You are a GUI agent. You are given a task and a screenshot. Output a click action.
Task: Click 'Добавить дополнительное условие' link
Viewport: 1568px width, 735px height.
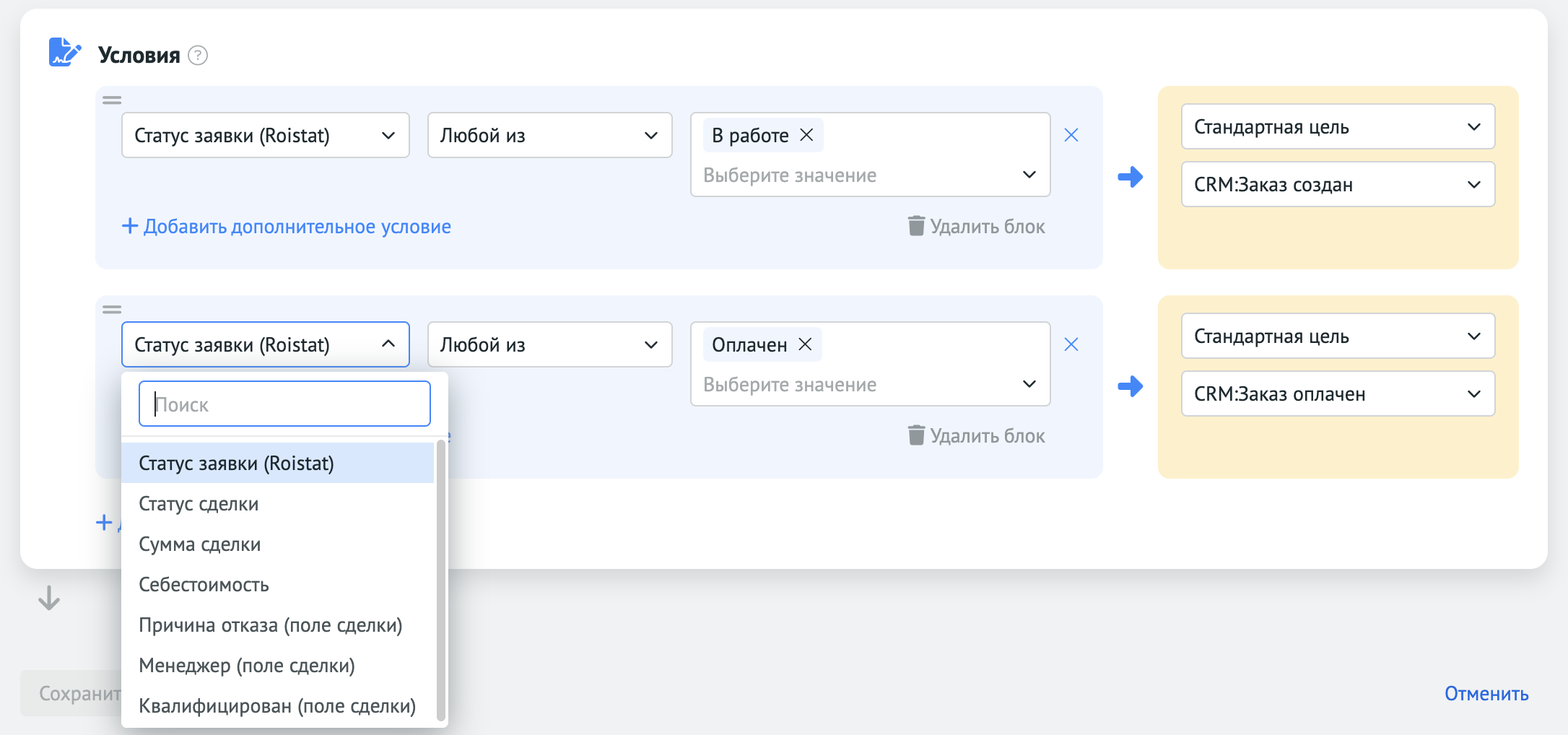pos(287,226)
